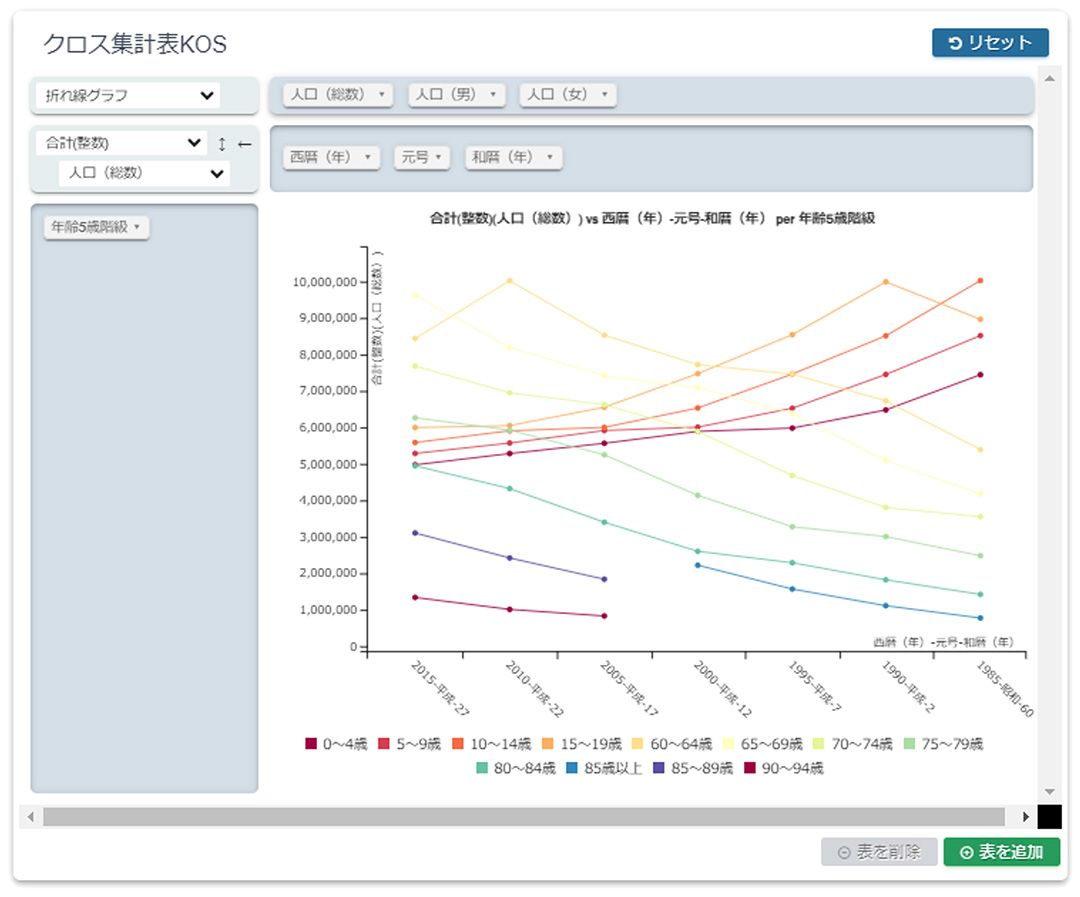Toggle the 0～4歳 legend swatch
Image resolution: width=1080 pixels, height=897 pixels.
(311, 744)
